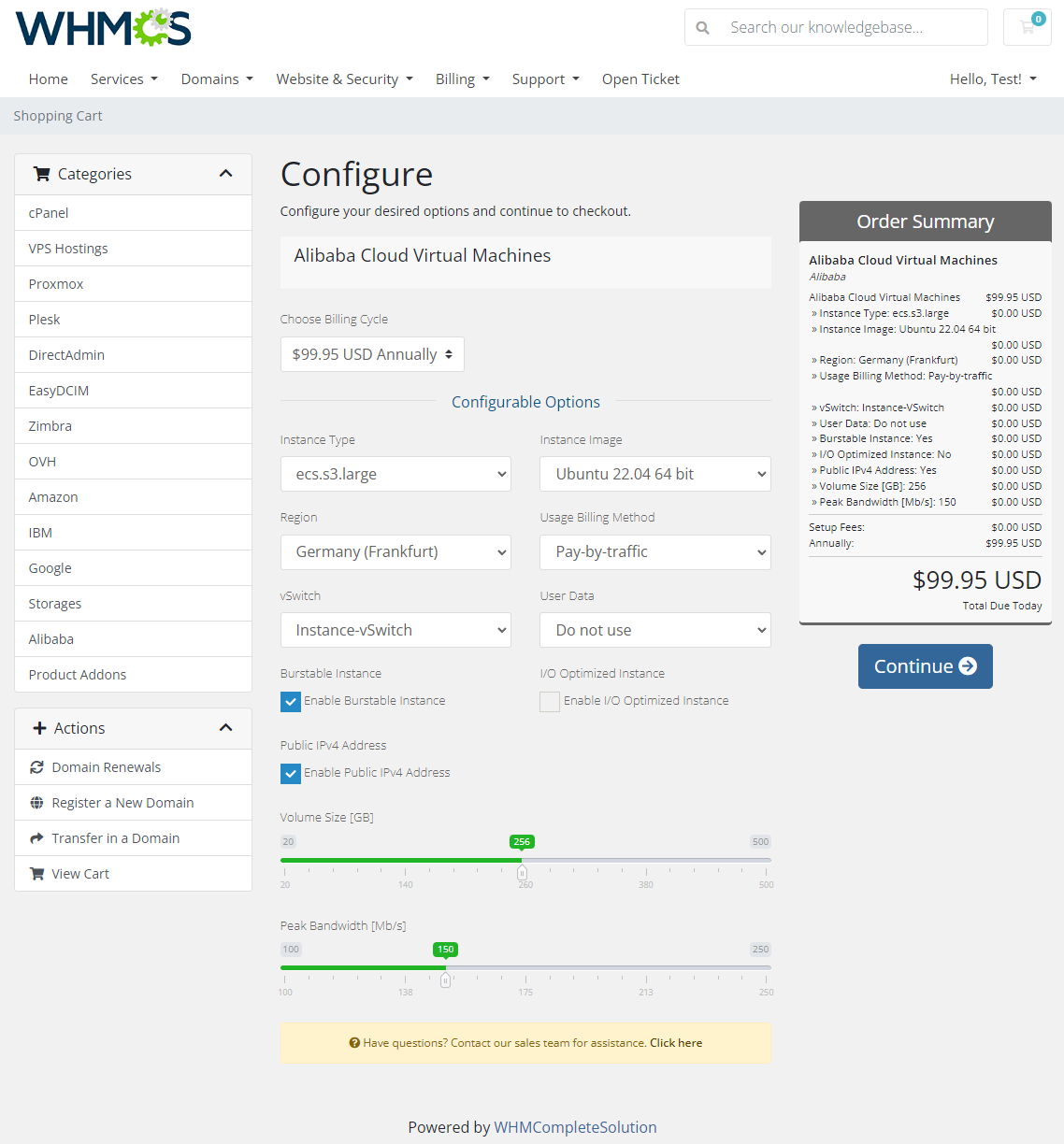This screenshot has width=1064, height=1144.
Task: Open WHMCompleteSolution footer link
Action: (x=575, y=1127)
